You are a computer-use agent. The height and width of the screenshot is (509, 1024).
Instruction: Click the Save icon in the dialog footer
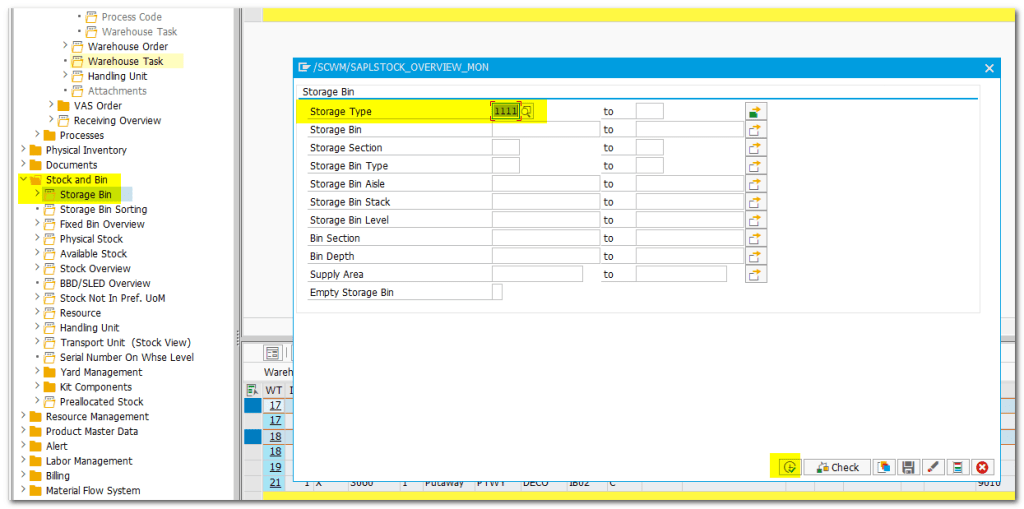(x=908, y=467)
